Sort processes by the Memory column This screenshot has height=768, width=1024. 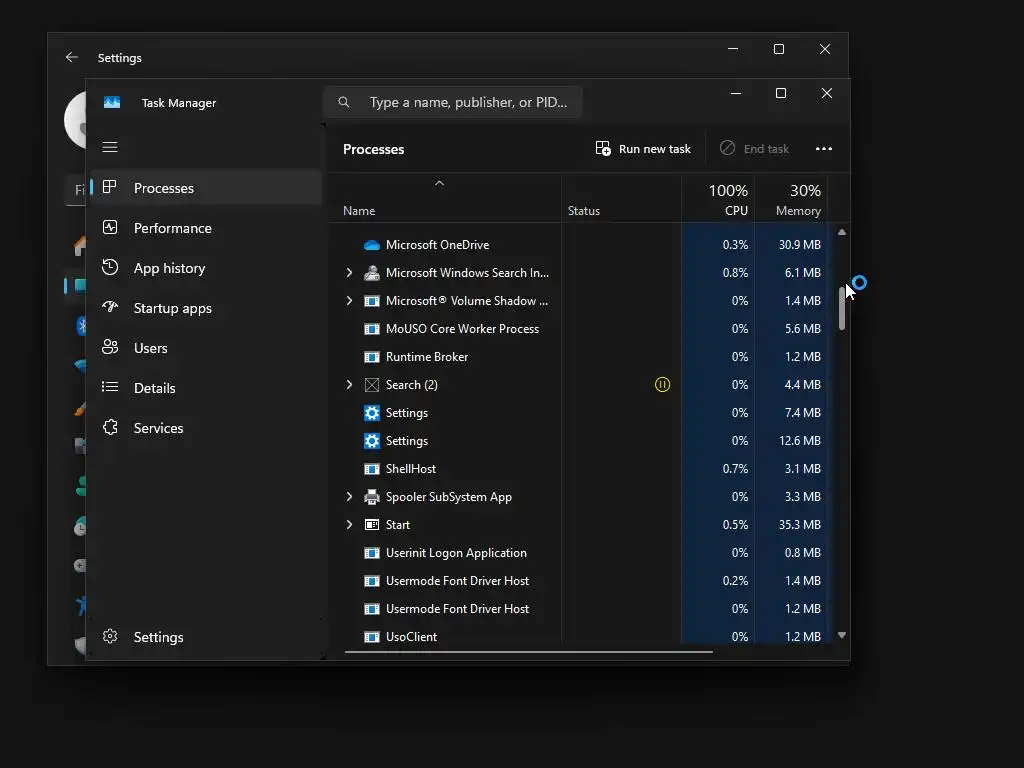pyautogui.click(x=791, y=199)
